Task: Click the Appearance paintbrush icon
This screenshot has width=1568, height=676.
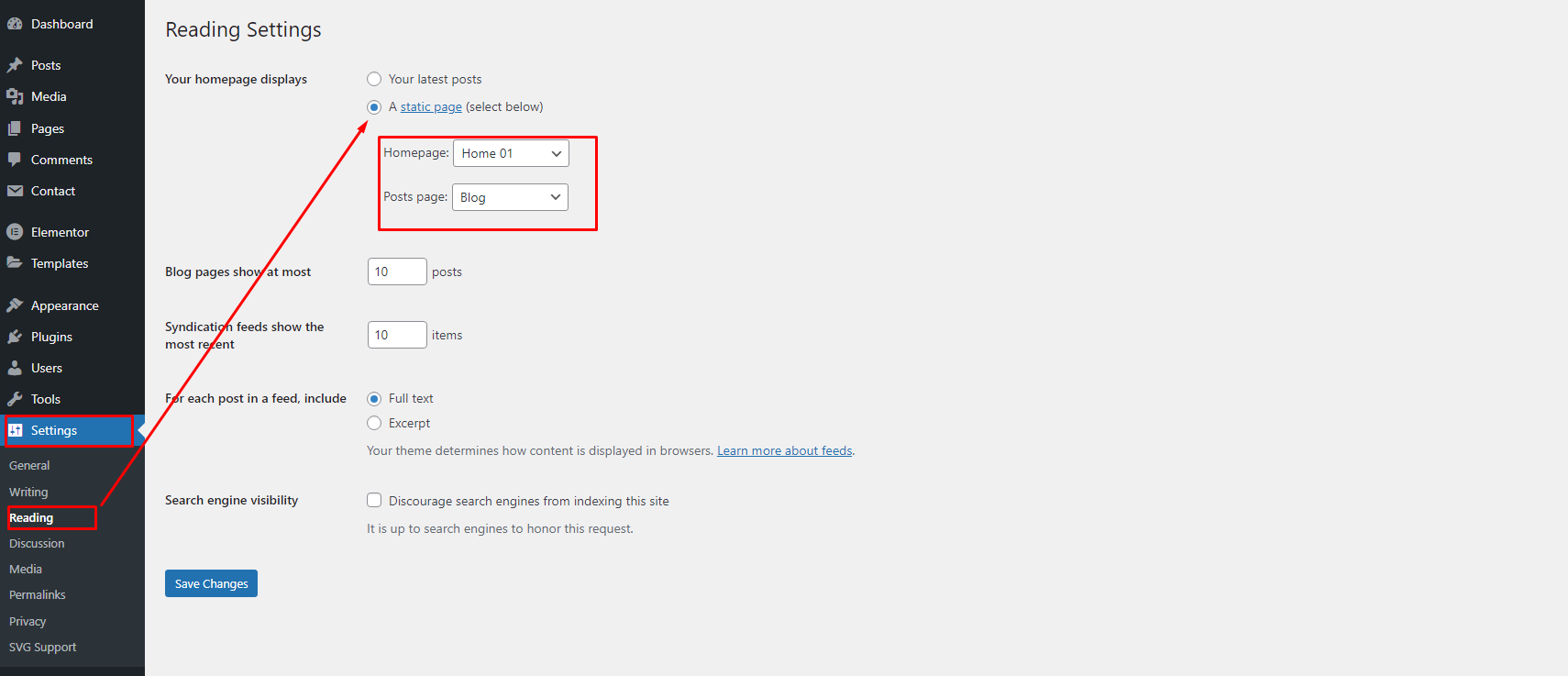Action: coord(15,305)
